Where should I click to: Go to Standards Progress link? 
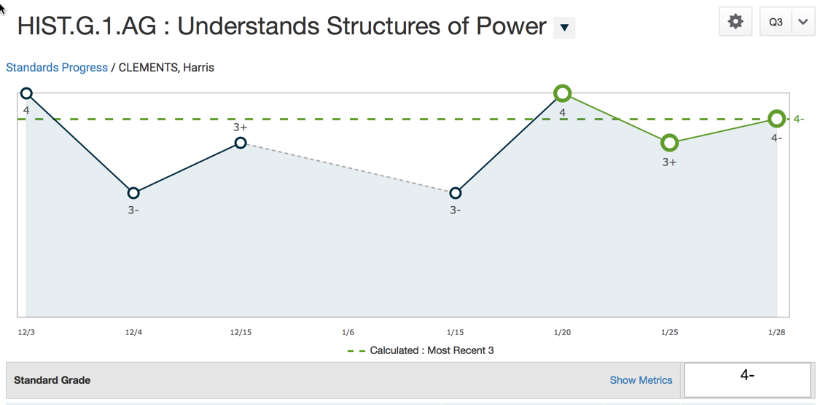[57, 68]
